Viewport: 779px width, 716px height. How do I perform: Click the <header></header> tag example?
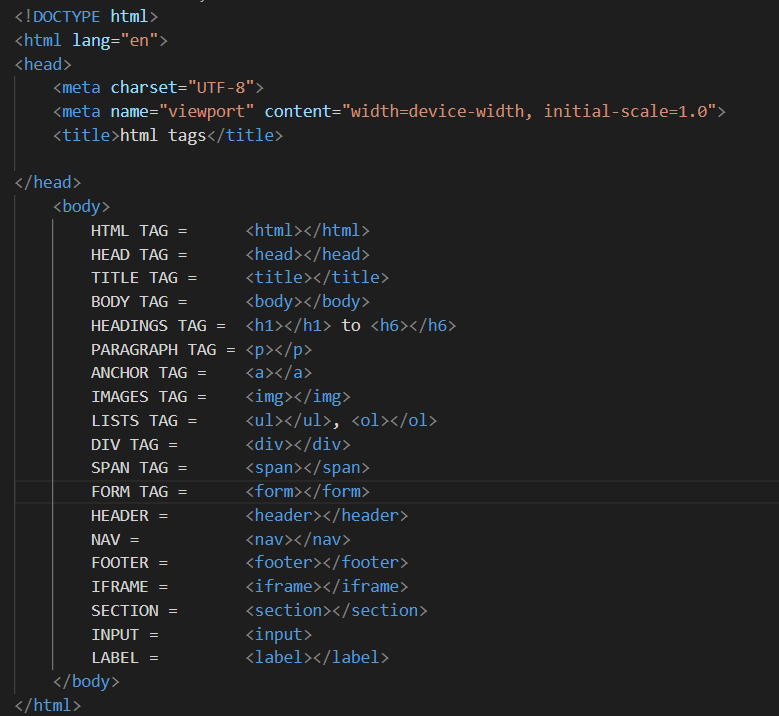coord(327,516)
